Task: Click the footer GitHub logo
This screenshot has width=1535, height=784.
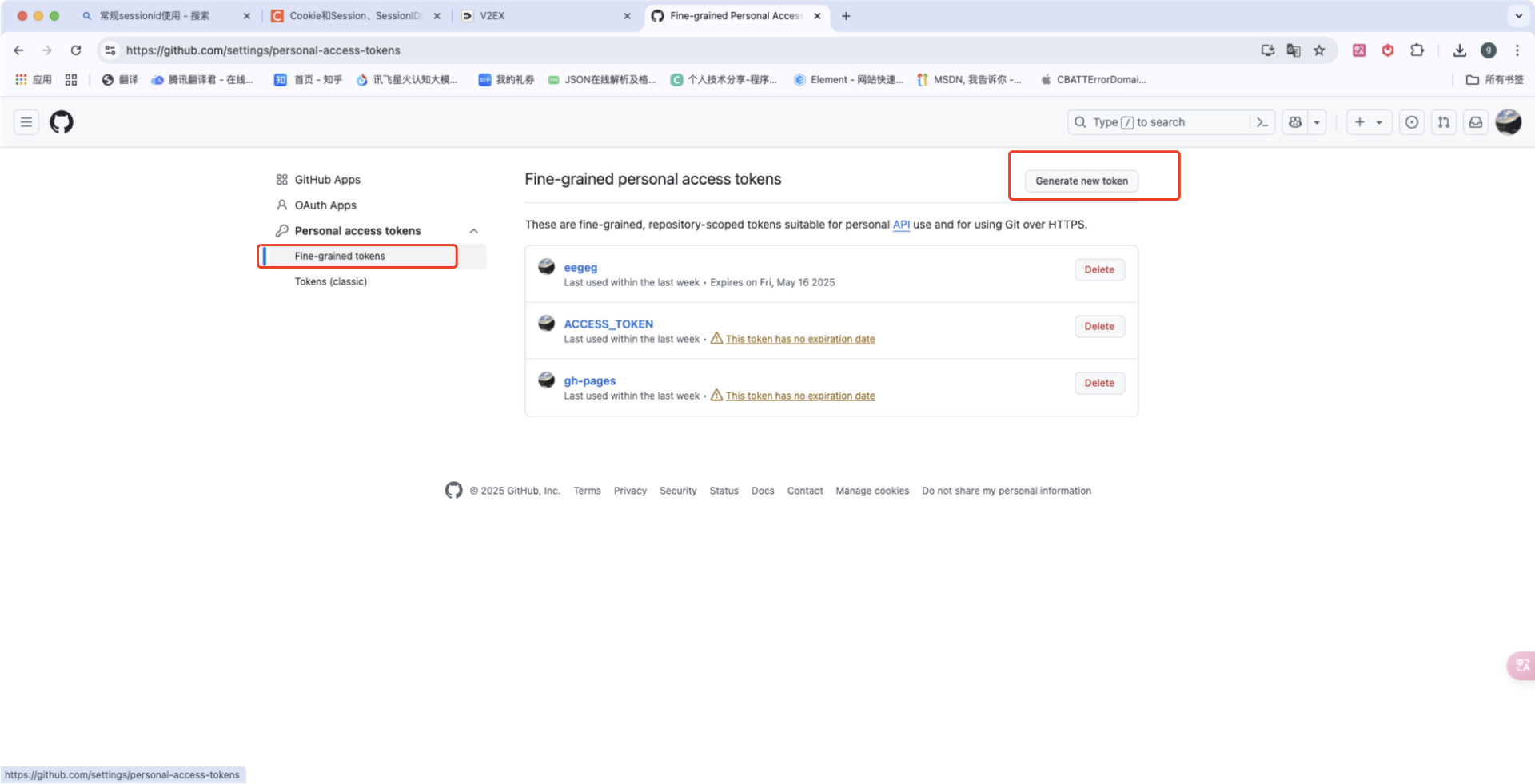Action: point(453,491)
